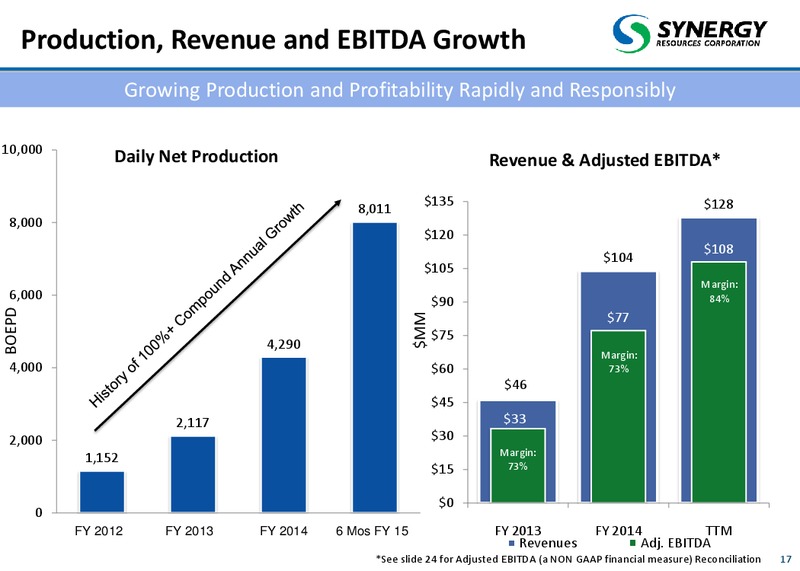Image resolution: width=800 pixels, height=571 pixels.
Task: Click 'FY 2012' under the production chart
Action: [98, 531]
